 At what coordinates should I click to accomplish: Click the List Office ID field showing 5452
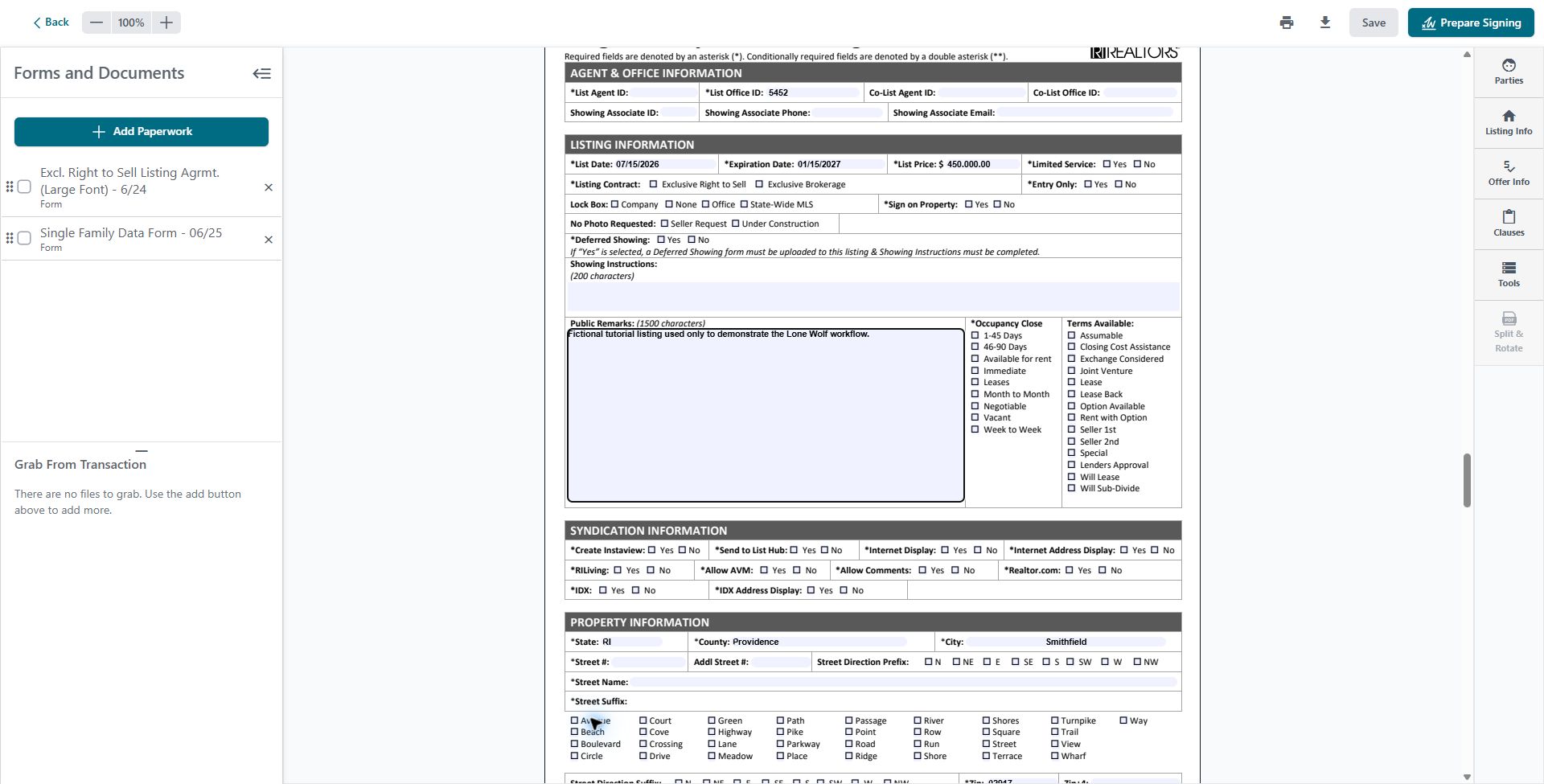coord(813,92)
